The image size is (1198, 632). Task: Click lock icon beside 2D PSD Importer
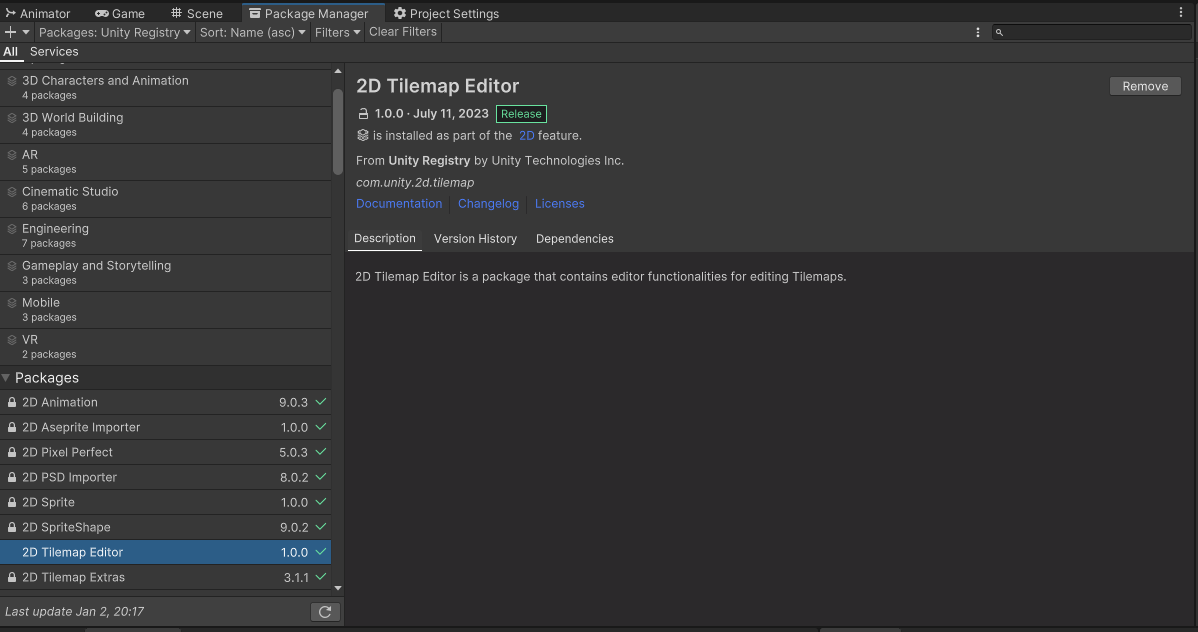(x=11, y=477)
